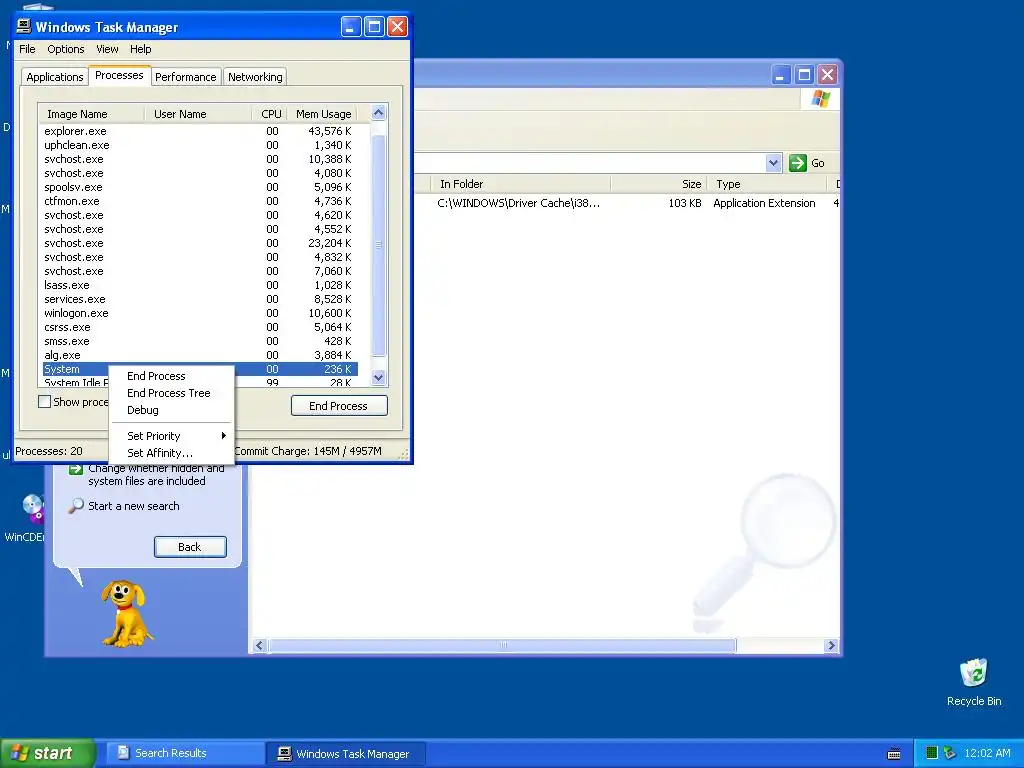Click the magnifier icon beside Start a new search
This screenshot has width=1024, height=768.
[x=76, y=505]
